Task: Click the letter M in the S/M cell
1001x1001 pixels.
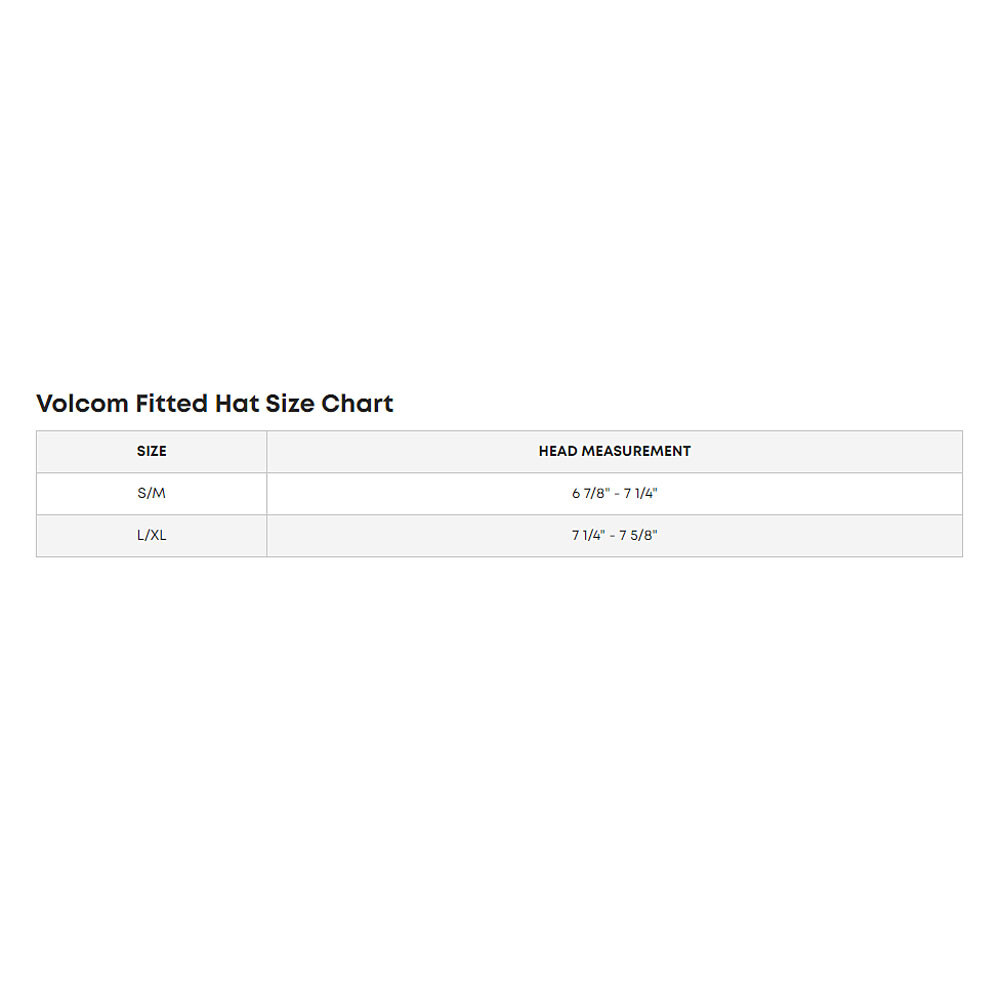Action: tap(158, 493)
